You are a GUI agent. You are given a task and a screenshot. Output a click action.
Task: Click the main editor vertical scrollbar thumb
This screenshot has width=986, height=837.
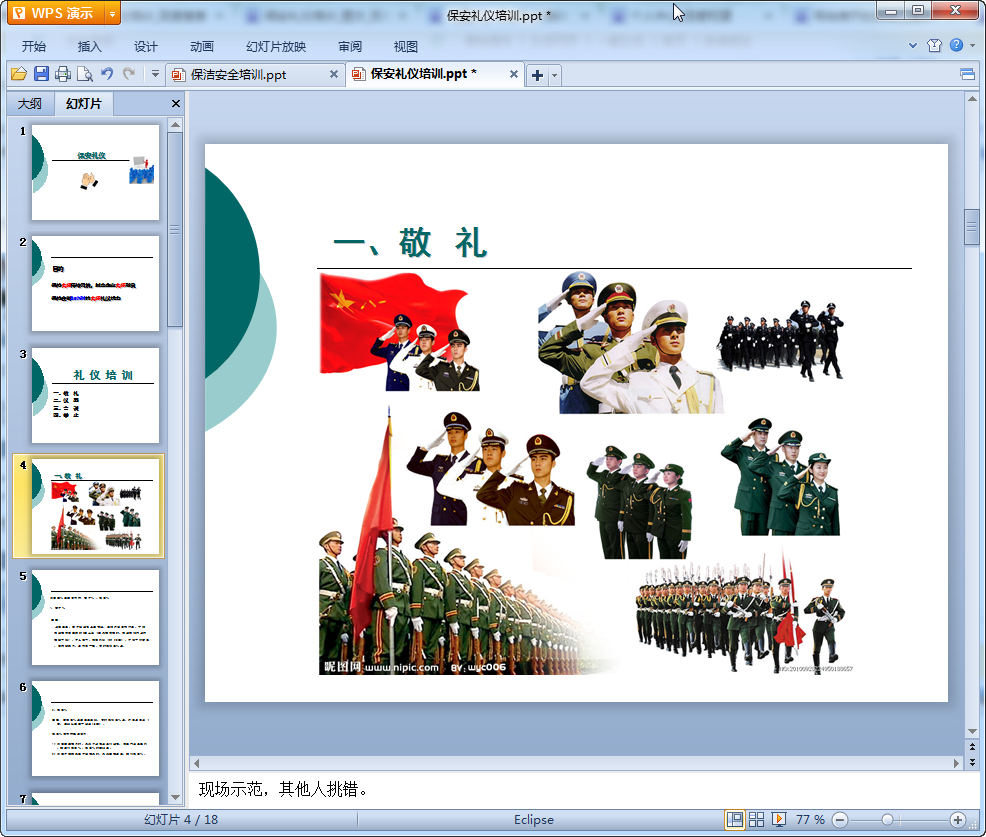[x=972, y=226]
